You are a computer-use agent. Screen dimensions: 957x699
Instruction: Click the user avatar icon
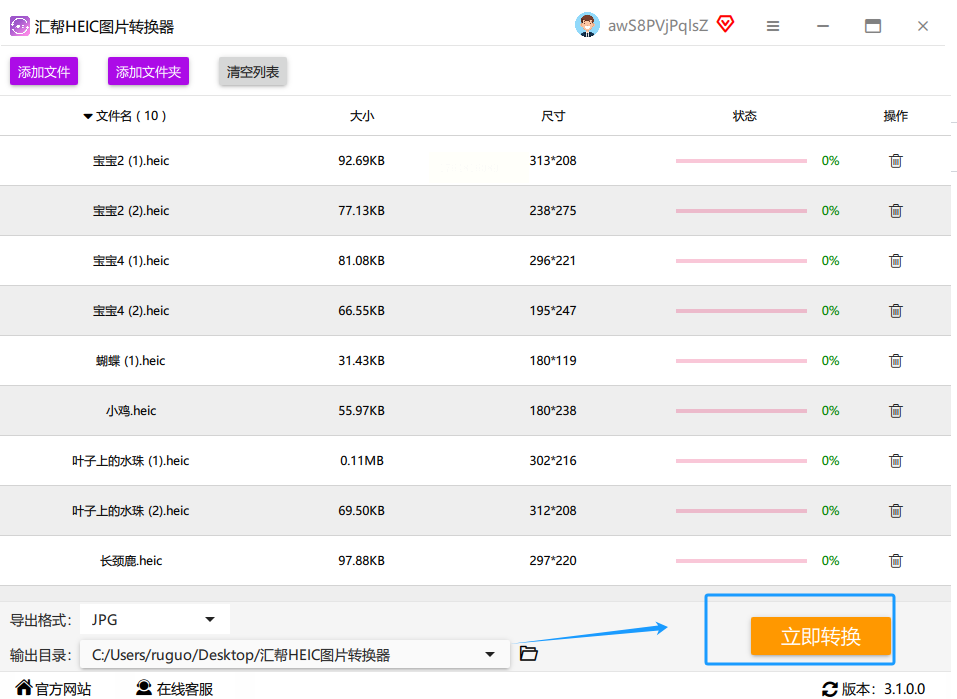[x=587, y=25]
